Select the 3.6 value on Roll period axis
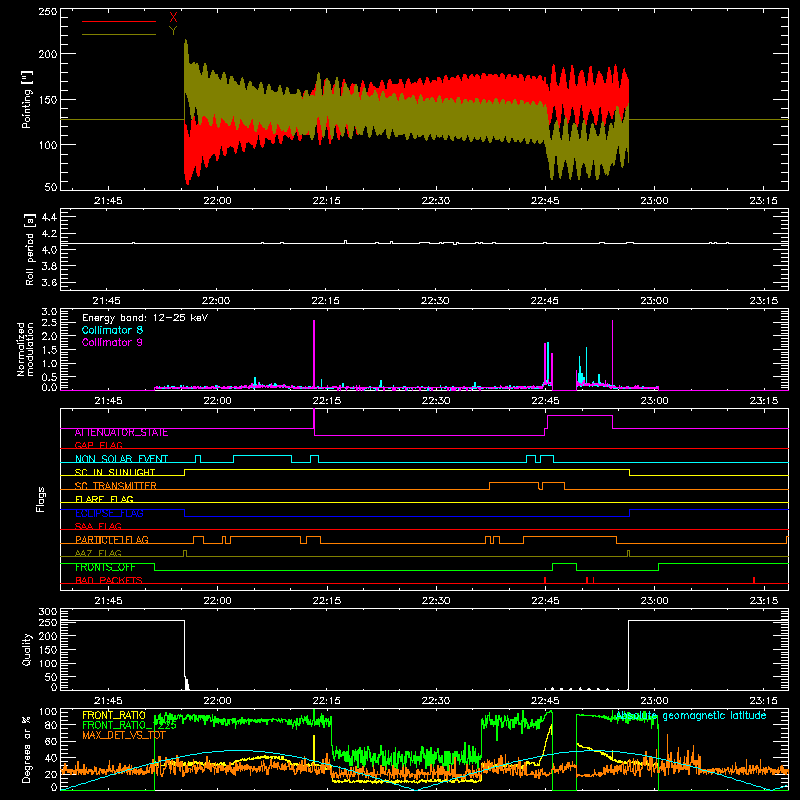The height and width of the screenshot is (800, 800). pos(49,282)
